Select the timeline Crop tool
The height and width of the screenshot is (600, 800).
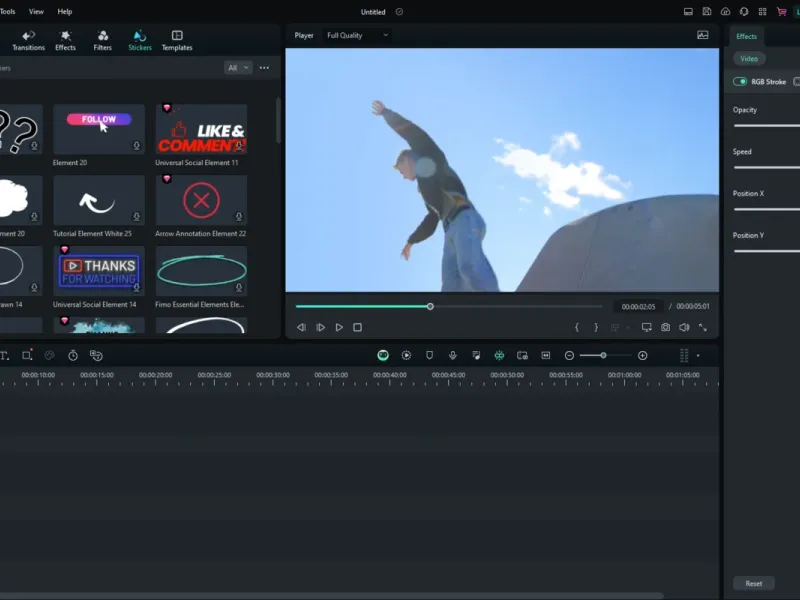pyautogui.click(x=27, y=355)
